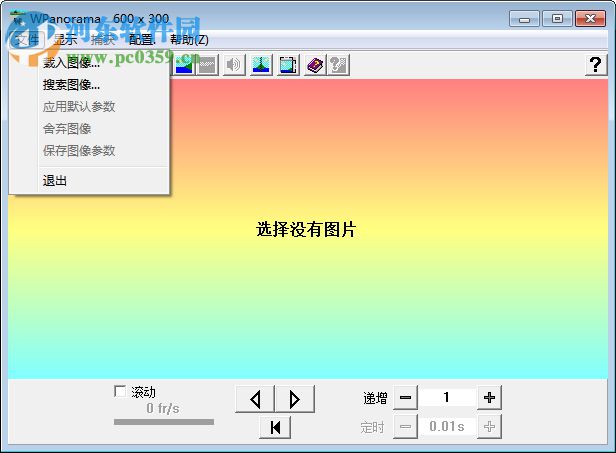The image size is (616, 453).
Task: Click the 选择没有图片 message text
Action: 306,229
